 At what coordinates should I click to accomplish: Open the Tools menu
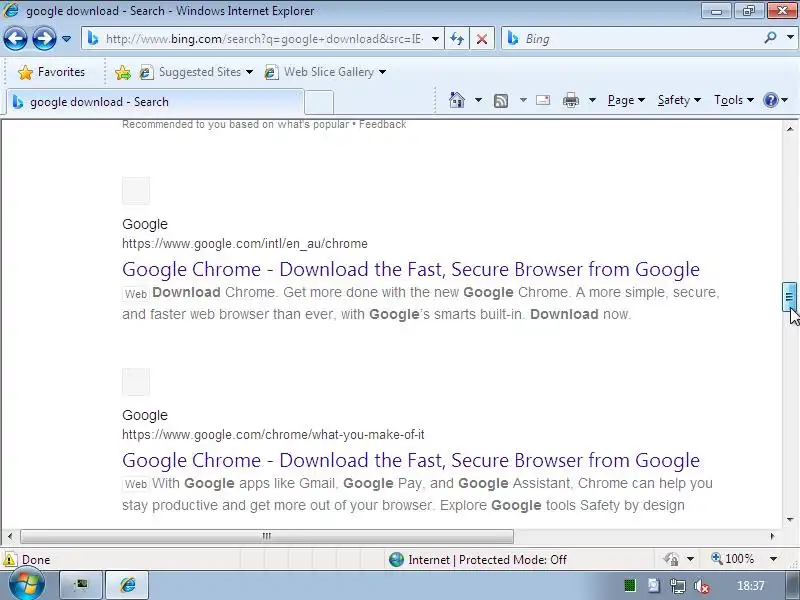(x=734, y=100)
